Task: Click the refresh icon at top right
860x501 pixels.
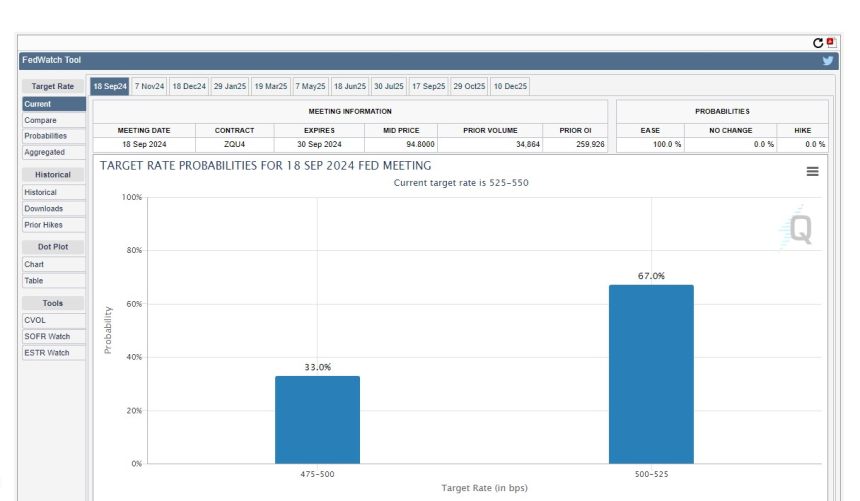Action: 818,43
